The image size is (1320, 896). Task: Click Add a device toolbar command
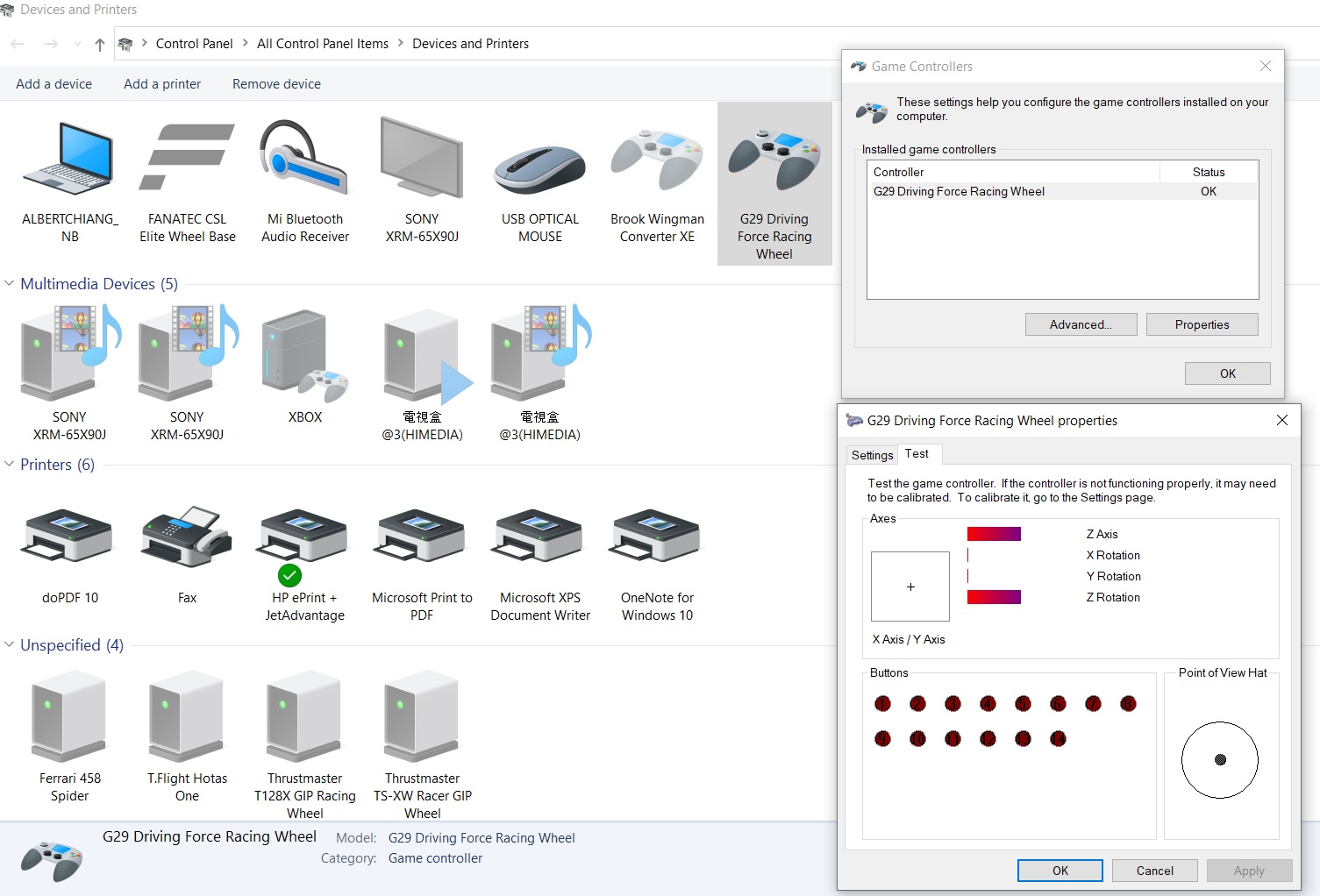54,84
